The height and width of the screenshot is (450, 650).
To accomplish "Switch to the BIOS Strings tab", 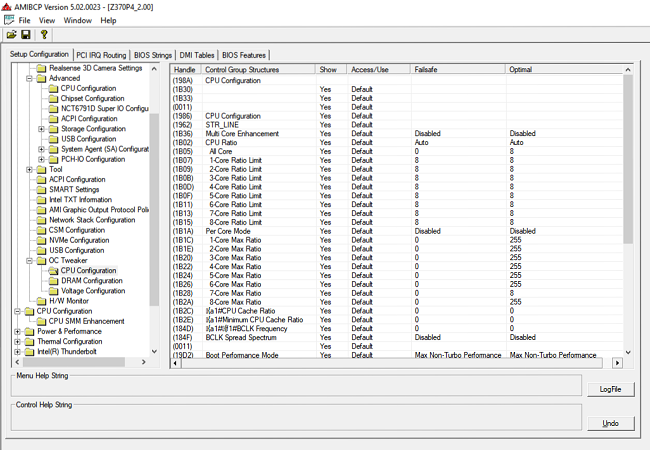I will 153,55.
